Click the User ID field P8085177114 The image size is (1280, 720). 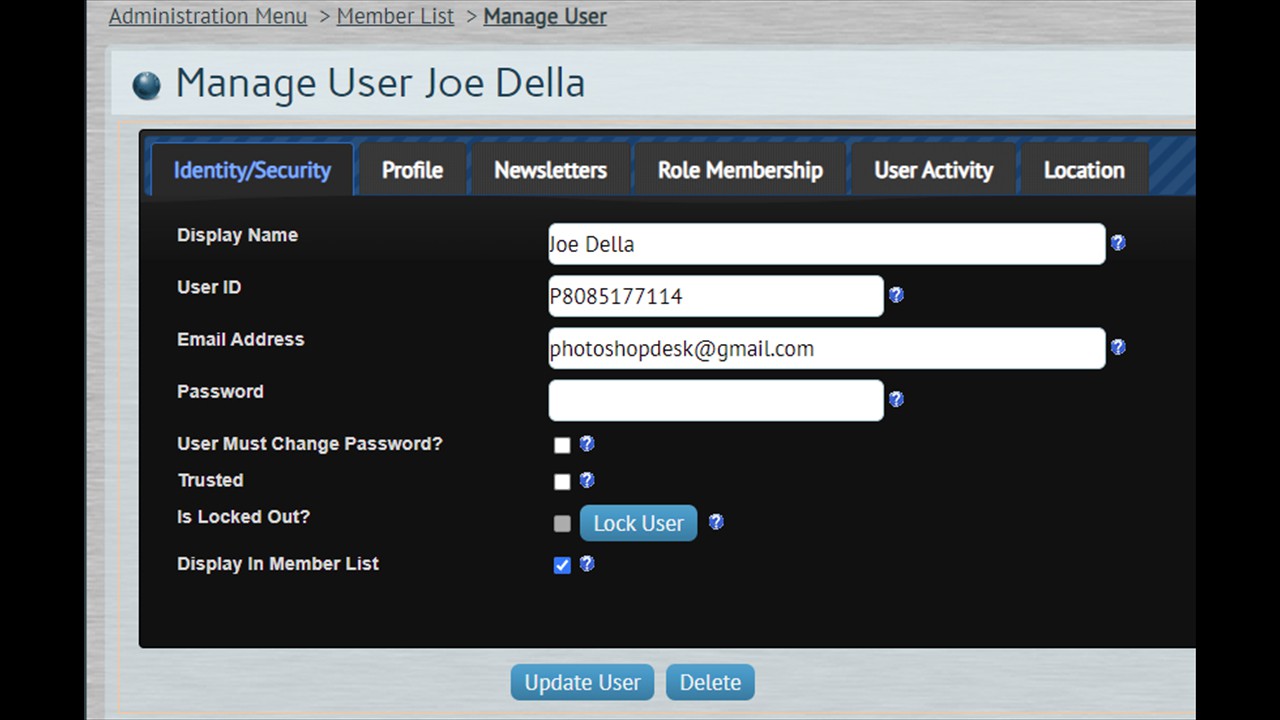pos(716,296)
